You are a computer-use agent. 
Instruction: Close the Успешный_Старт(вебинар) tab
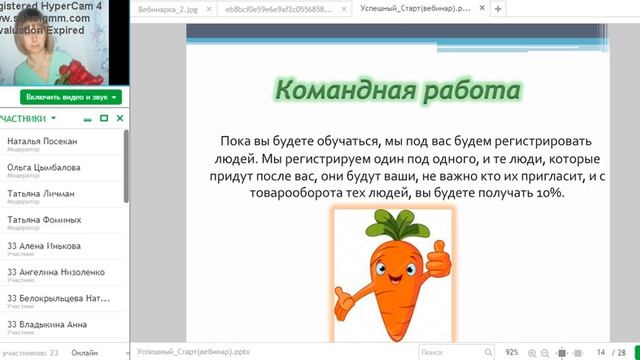tap(482, 8)
